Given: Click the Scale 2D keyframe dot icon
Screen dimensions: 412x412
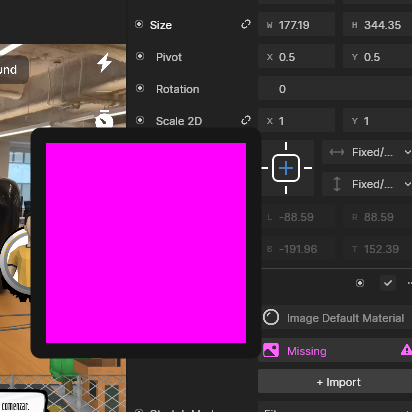Looking at the screenshot, I should pyautogui.click(x=140, y=120).
